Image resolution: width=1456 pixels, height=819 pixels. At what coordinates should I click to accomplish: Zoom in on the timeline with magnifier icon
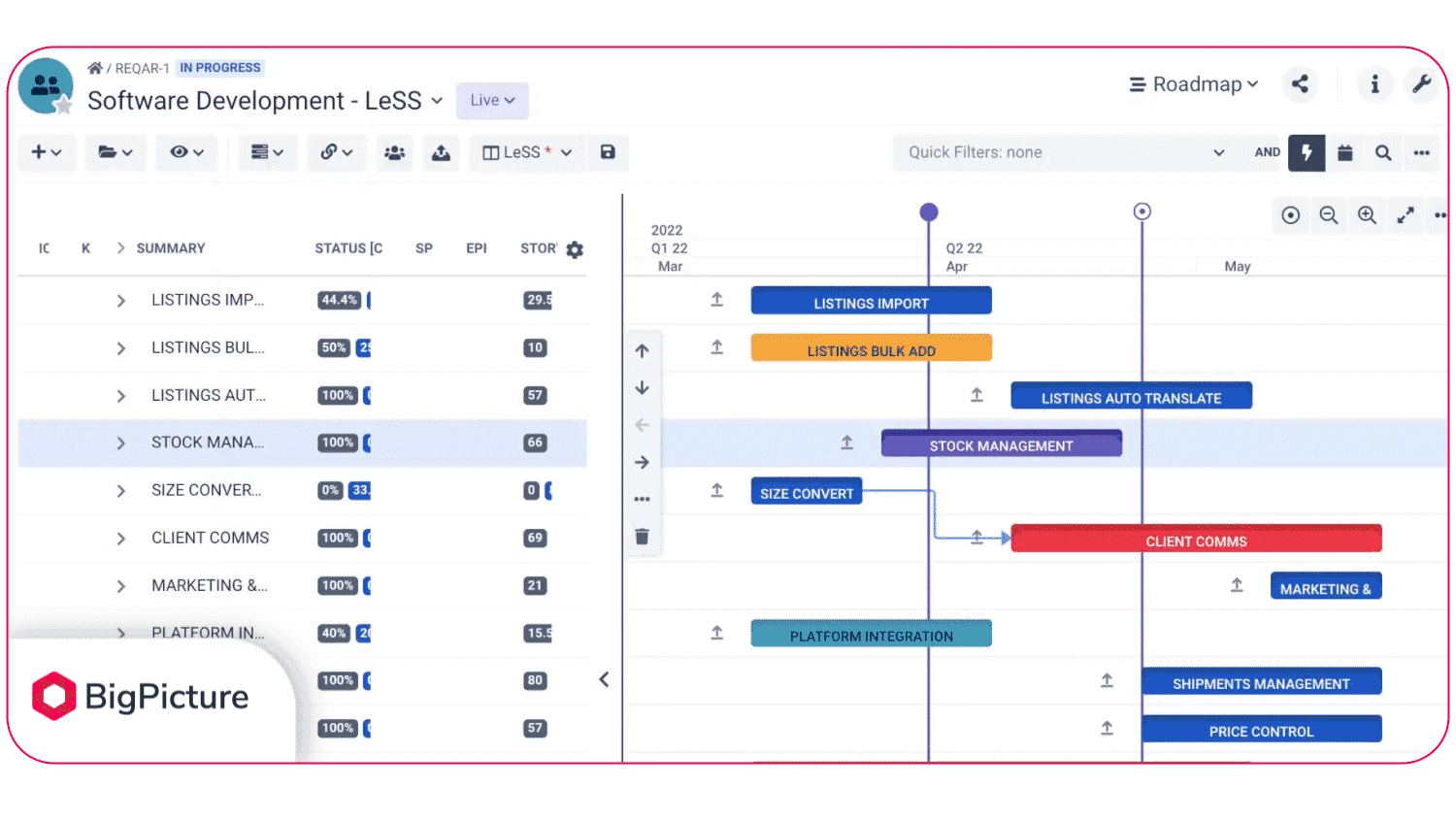[x=1367, y=215]
